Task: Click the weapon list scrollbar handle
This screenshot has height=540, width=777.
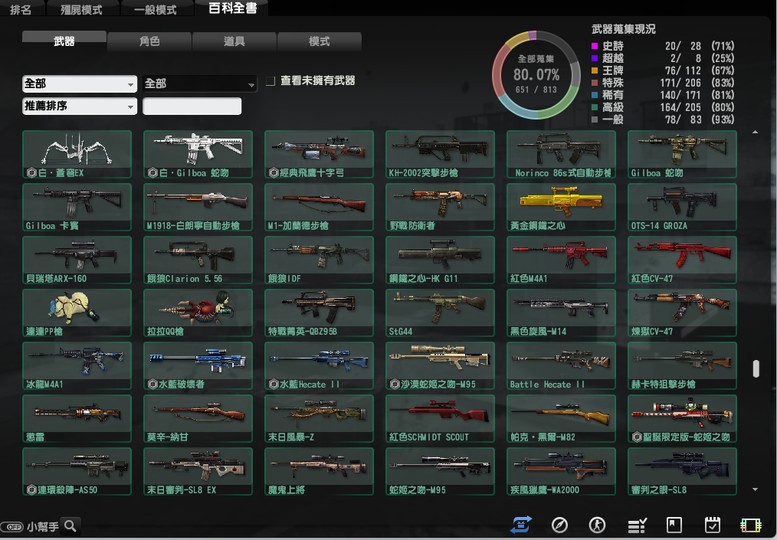Action: tap(756, 369)
